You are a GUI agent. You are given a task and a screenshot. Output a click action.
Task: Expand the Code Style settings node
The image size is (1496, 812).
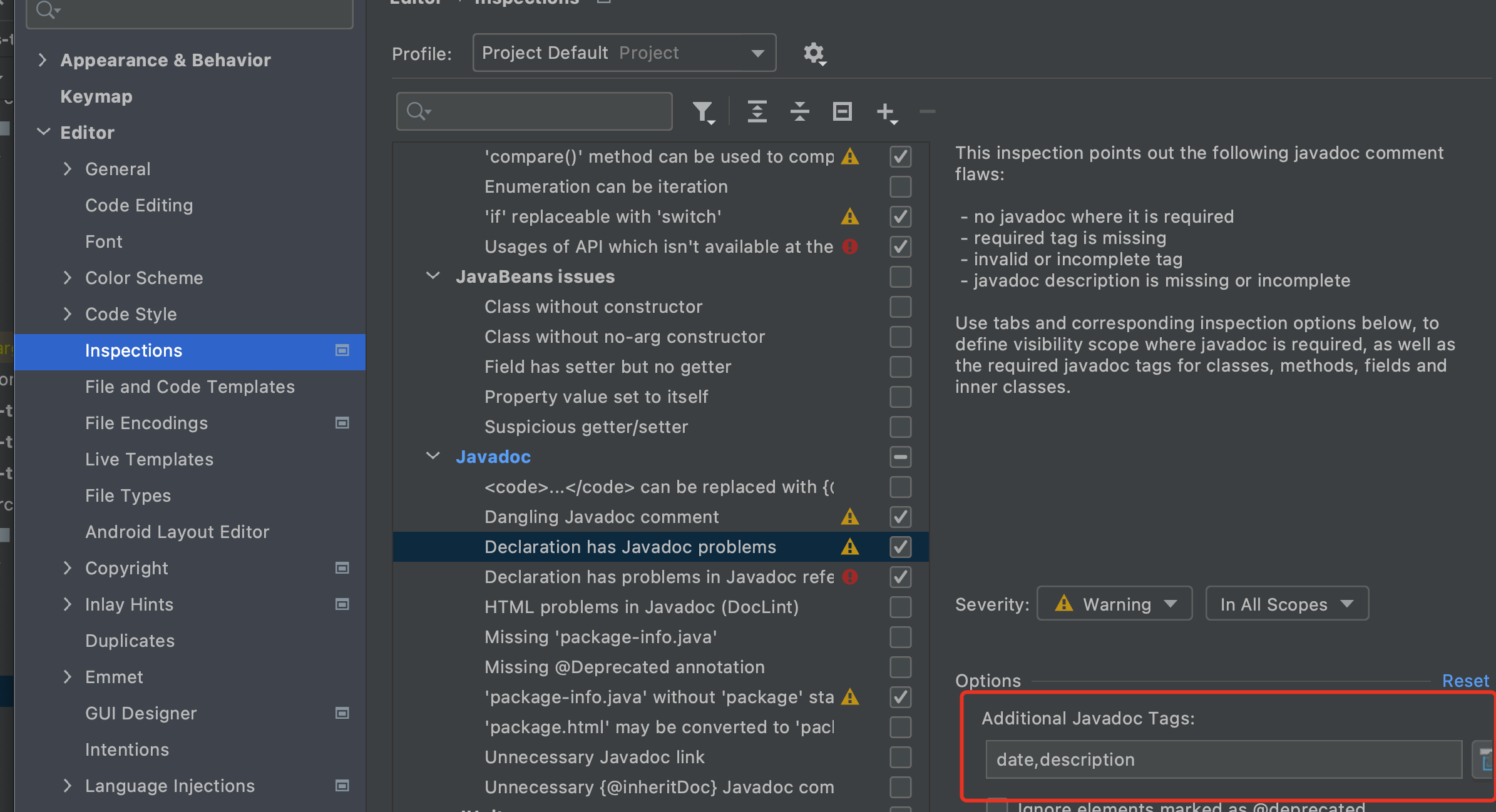tap(68, 314)
